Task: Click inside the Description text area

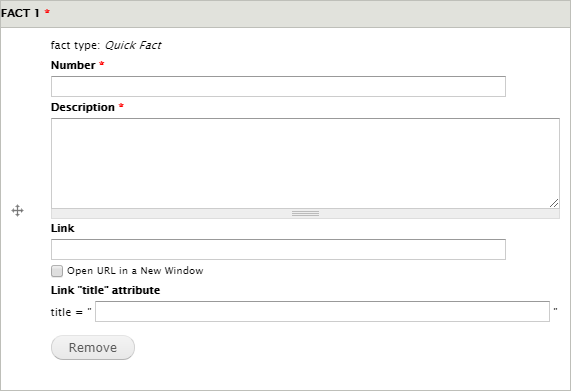Action: click(305, 163)
